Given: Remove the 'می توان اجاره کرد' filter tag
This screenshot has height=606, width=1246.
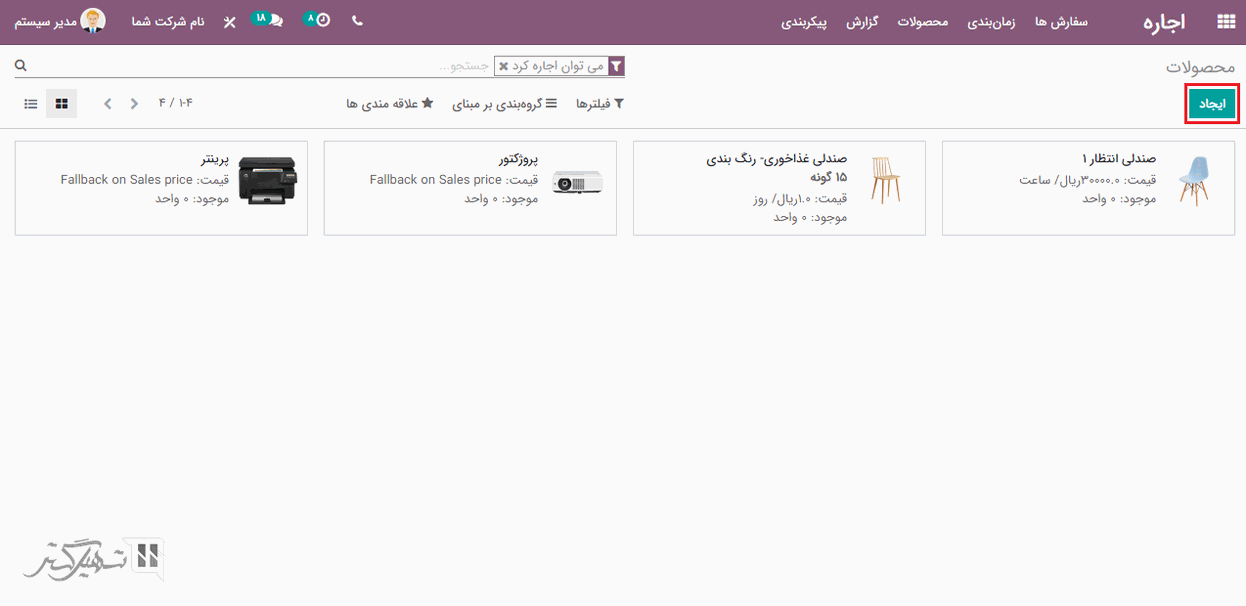Looking at the screenshot, I should pyautogui.click(x=503, y=67).
